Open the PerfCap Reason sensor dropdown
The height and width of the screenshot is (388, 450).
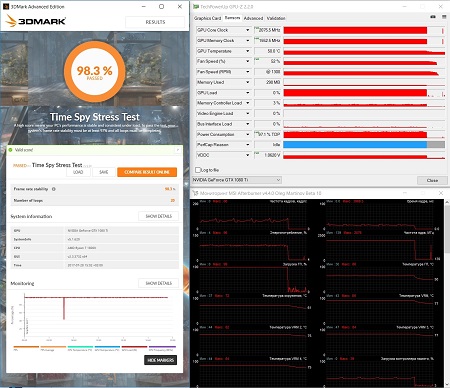point(247,145)
